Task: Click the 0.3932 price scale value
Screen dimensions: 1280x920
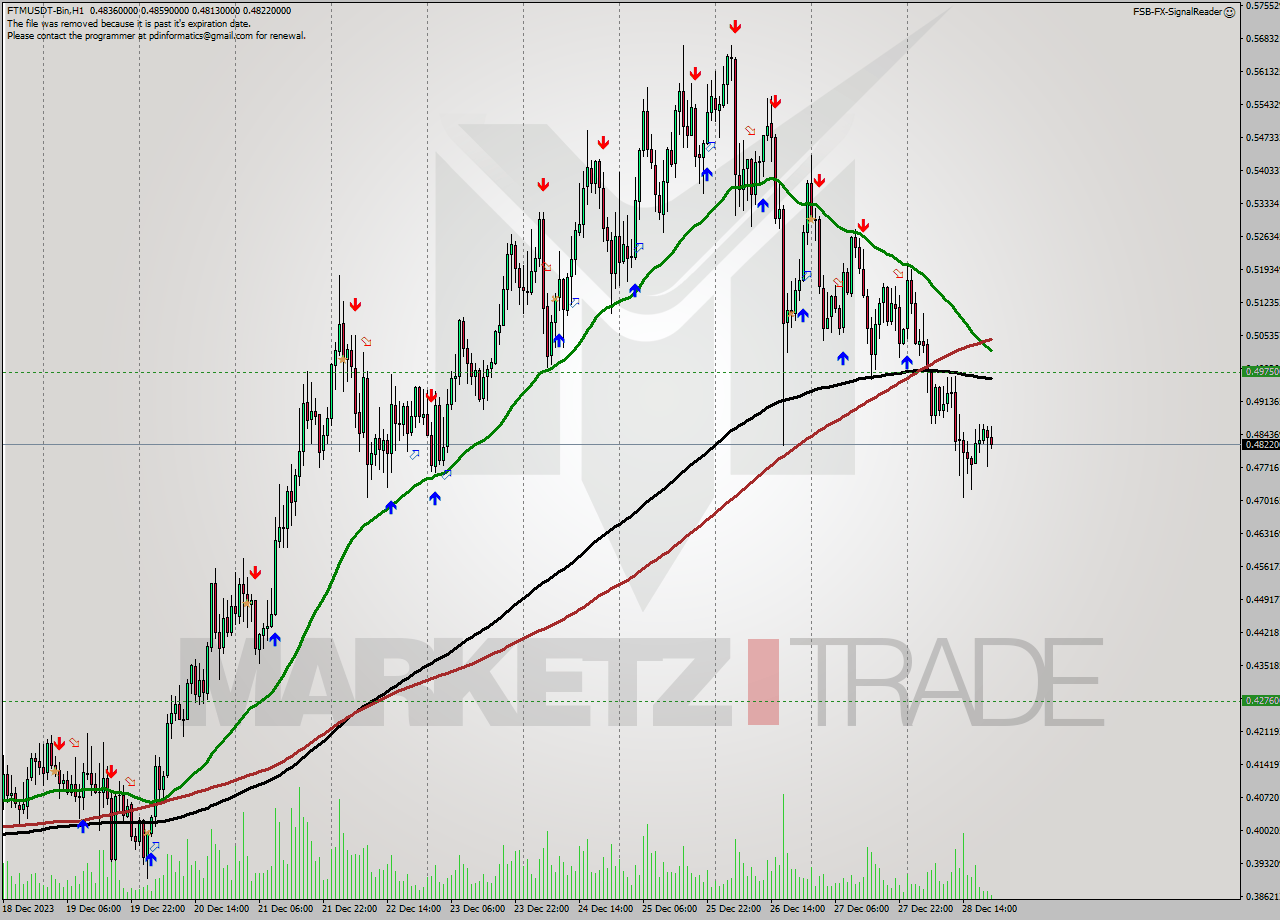Action: click(1262, 863)
